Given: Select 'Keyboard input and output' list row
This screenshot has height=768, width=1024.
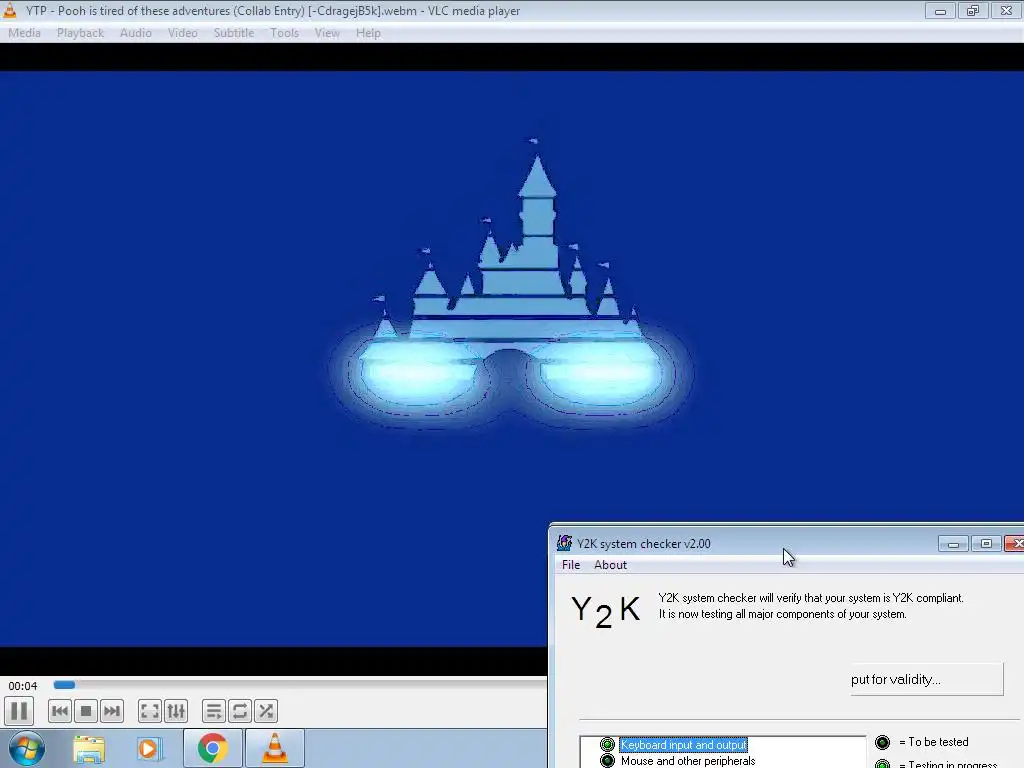Looking at the screenshot, I should (x=683, y=744).
